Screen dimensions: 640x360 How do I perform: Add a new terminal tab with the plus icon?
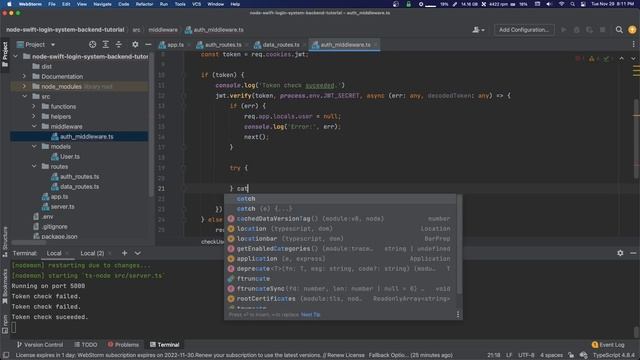[124, 253]
